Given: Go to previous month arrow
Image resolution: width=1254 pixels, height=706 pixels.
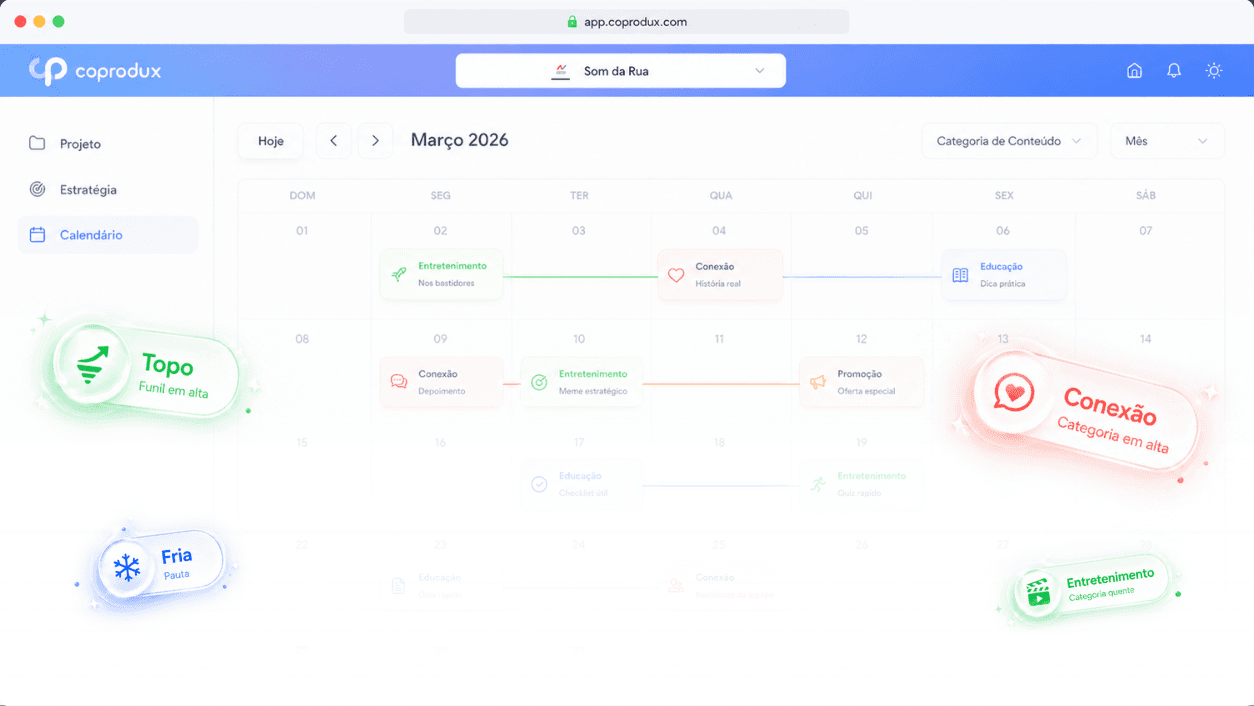Looking at the screenshot, I should coord(334,141).
